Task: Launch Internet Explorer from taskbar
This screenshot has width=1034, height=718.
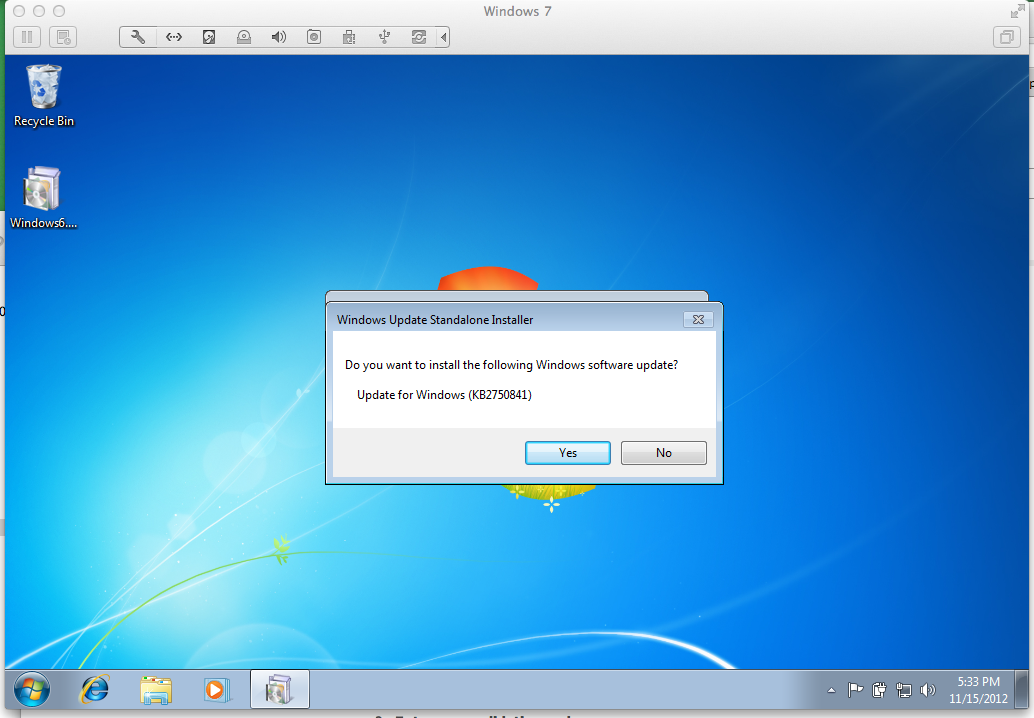Action: [x=95, y=690]
